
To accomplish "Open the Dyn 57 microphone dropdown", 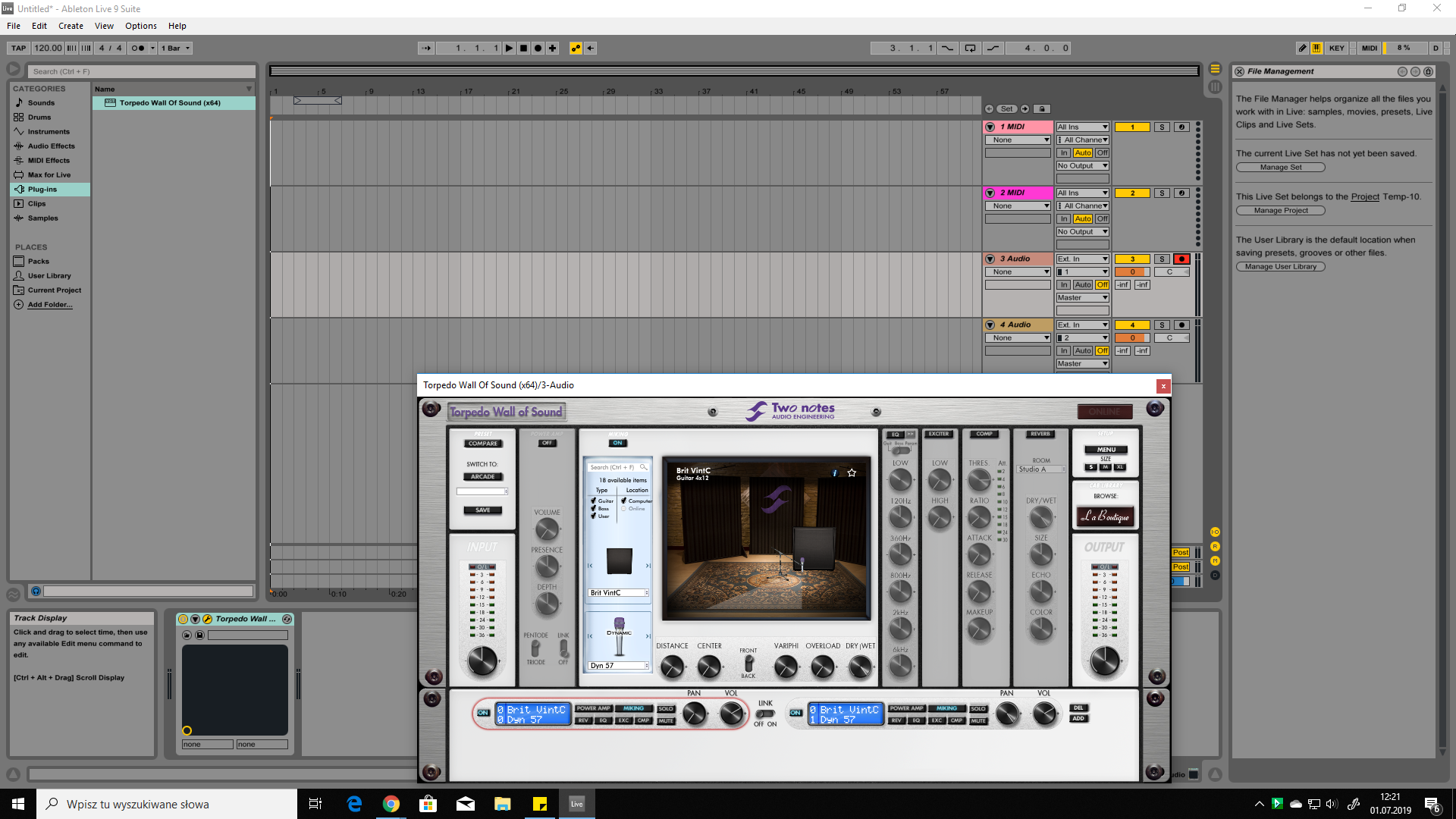I will (619, 666).
